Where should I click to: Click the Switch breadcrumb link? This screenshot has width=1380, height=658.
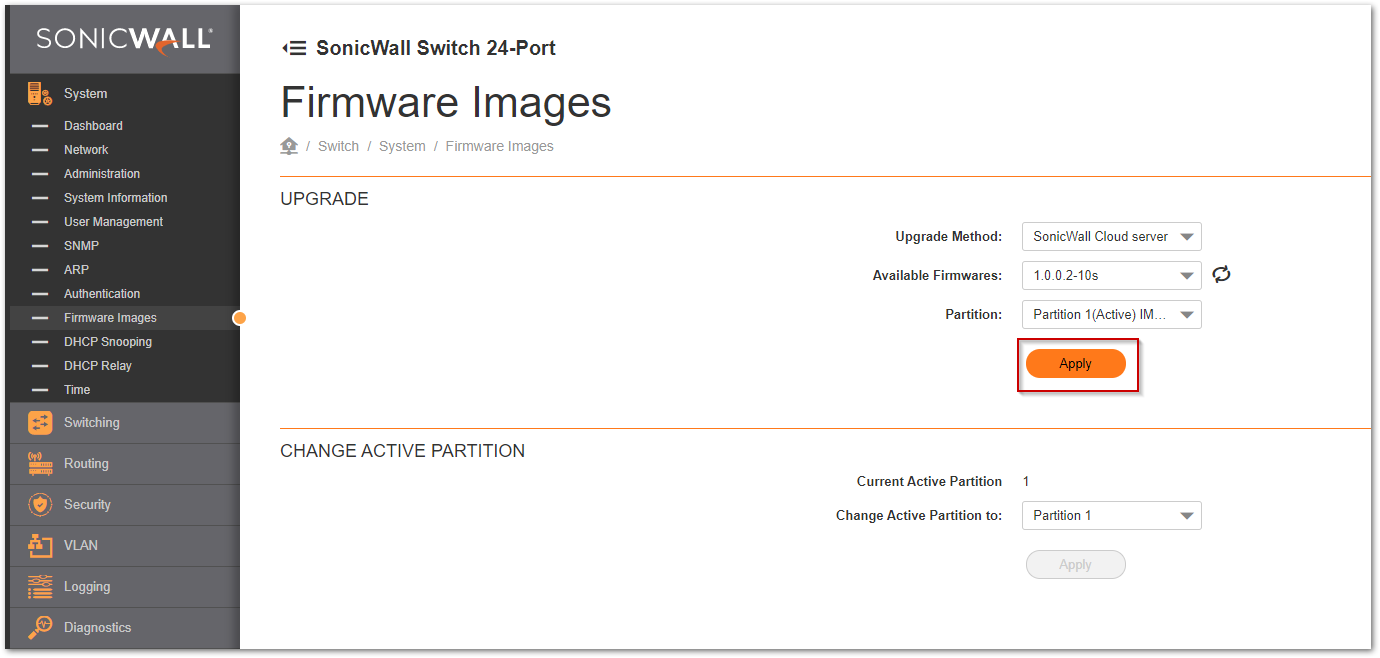[x=338, y=146]
